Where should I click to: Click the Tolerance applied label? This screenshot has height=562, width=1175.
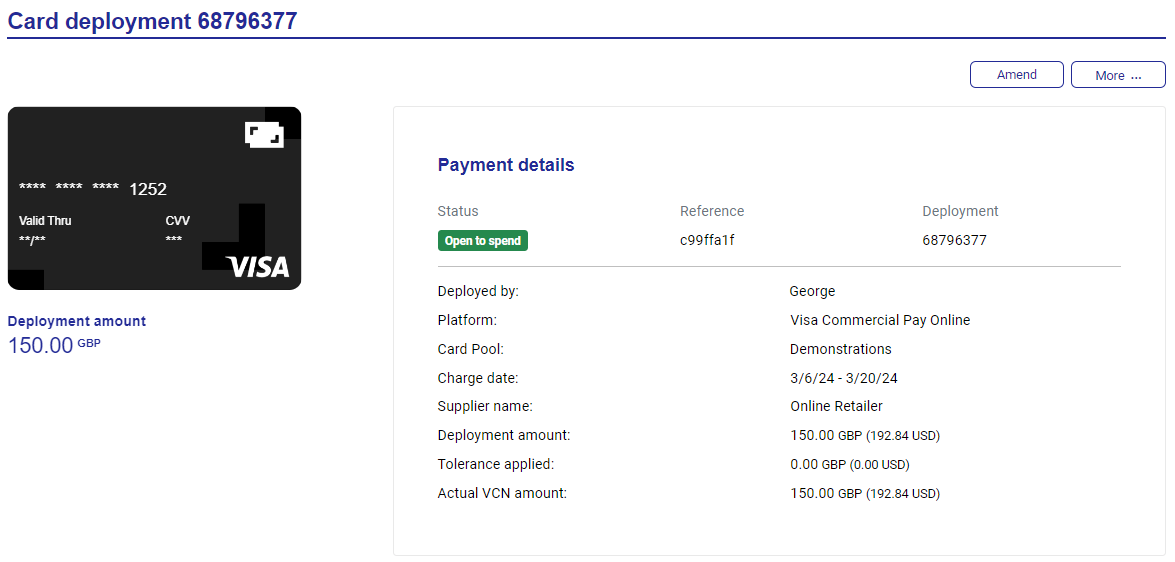496,465
